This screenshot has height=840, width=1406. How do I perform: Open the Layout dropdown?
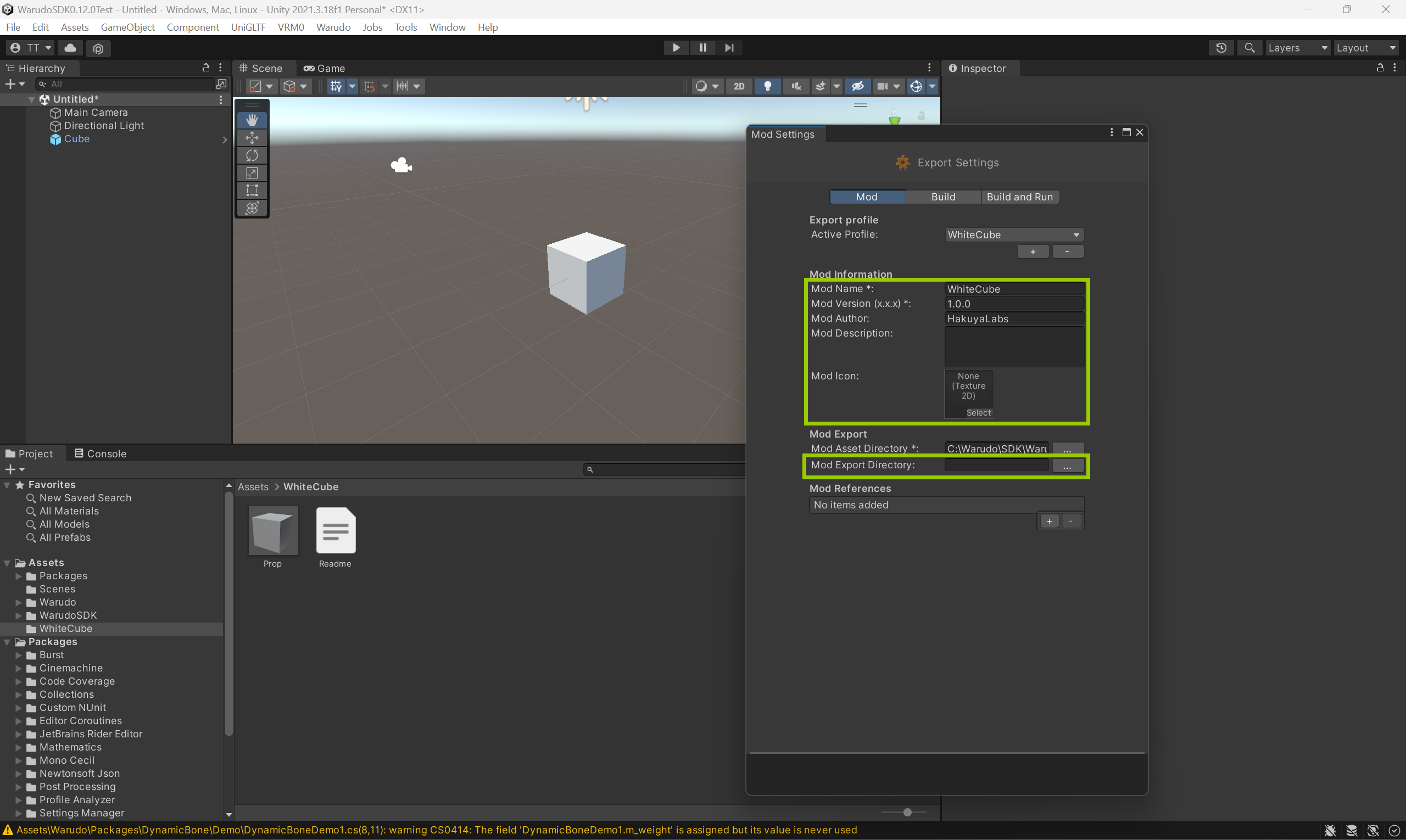pyautogui.click(x=1366, y=48)
